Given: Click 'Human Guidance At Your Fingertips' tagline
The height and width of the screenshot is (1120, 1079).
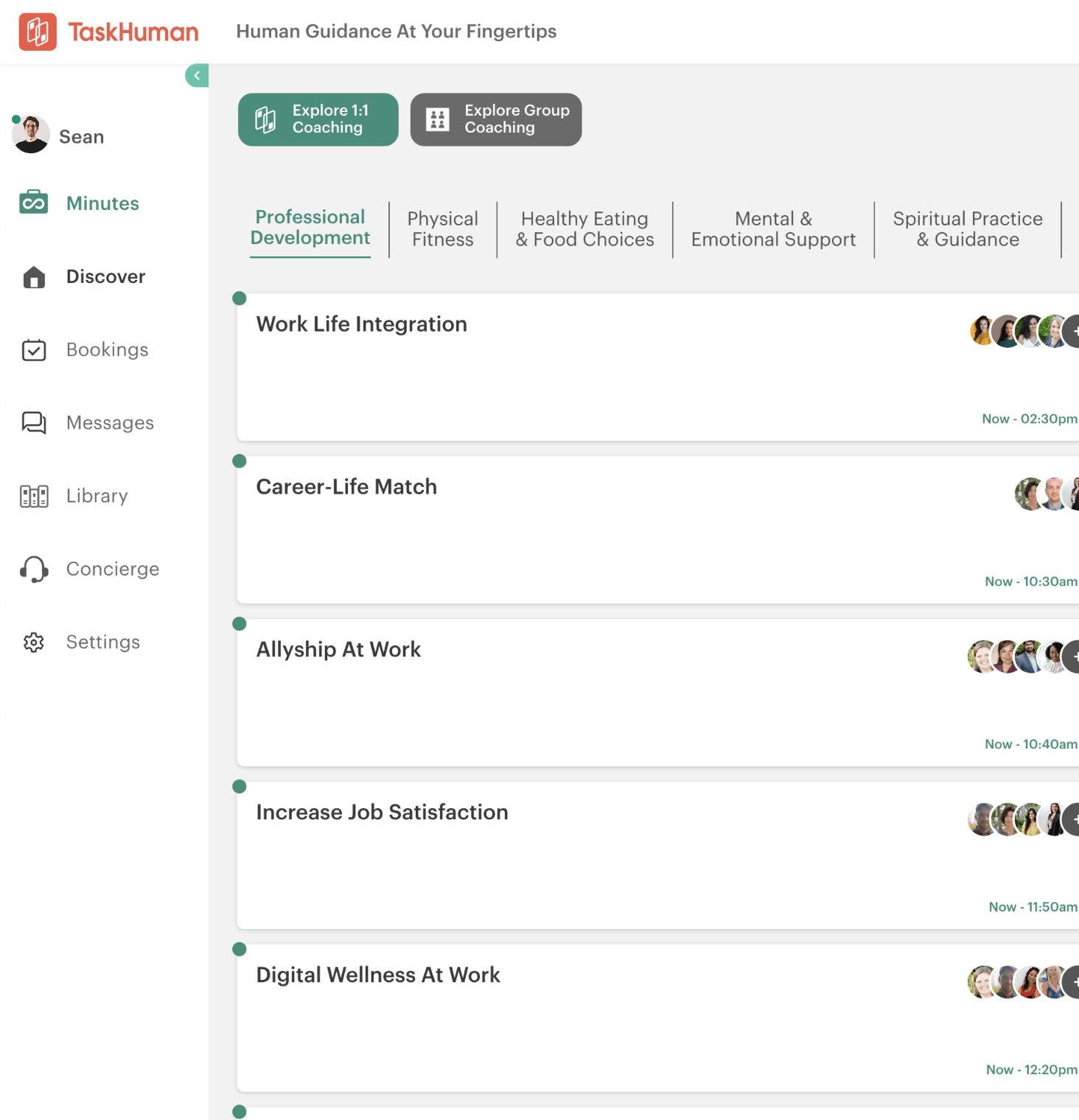Looking at the screenshot, I should [x=397, y=32].
